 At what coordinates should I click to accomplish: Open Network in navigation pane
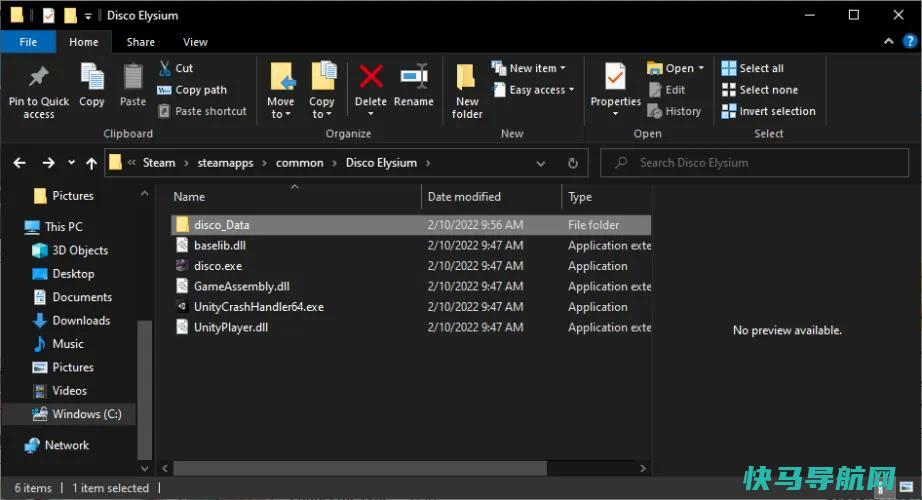click(57, 445)
